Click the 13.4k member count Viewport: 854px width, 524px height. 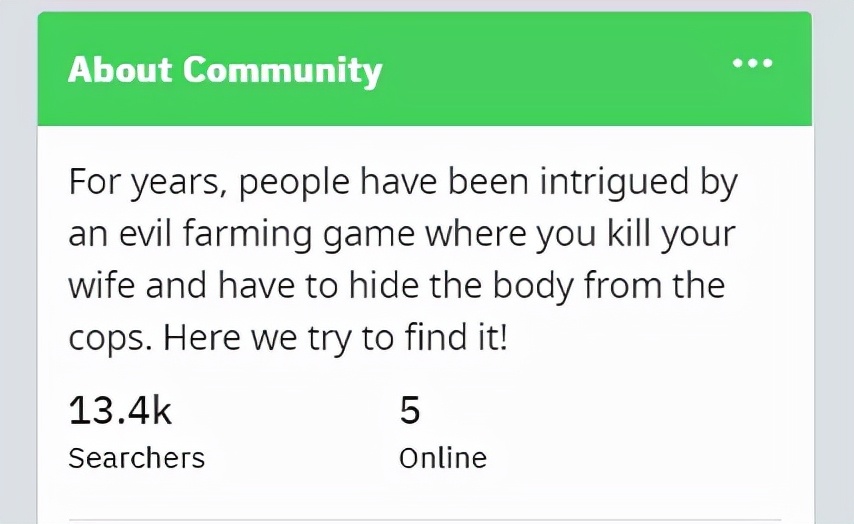(x=120, y=410)
